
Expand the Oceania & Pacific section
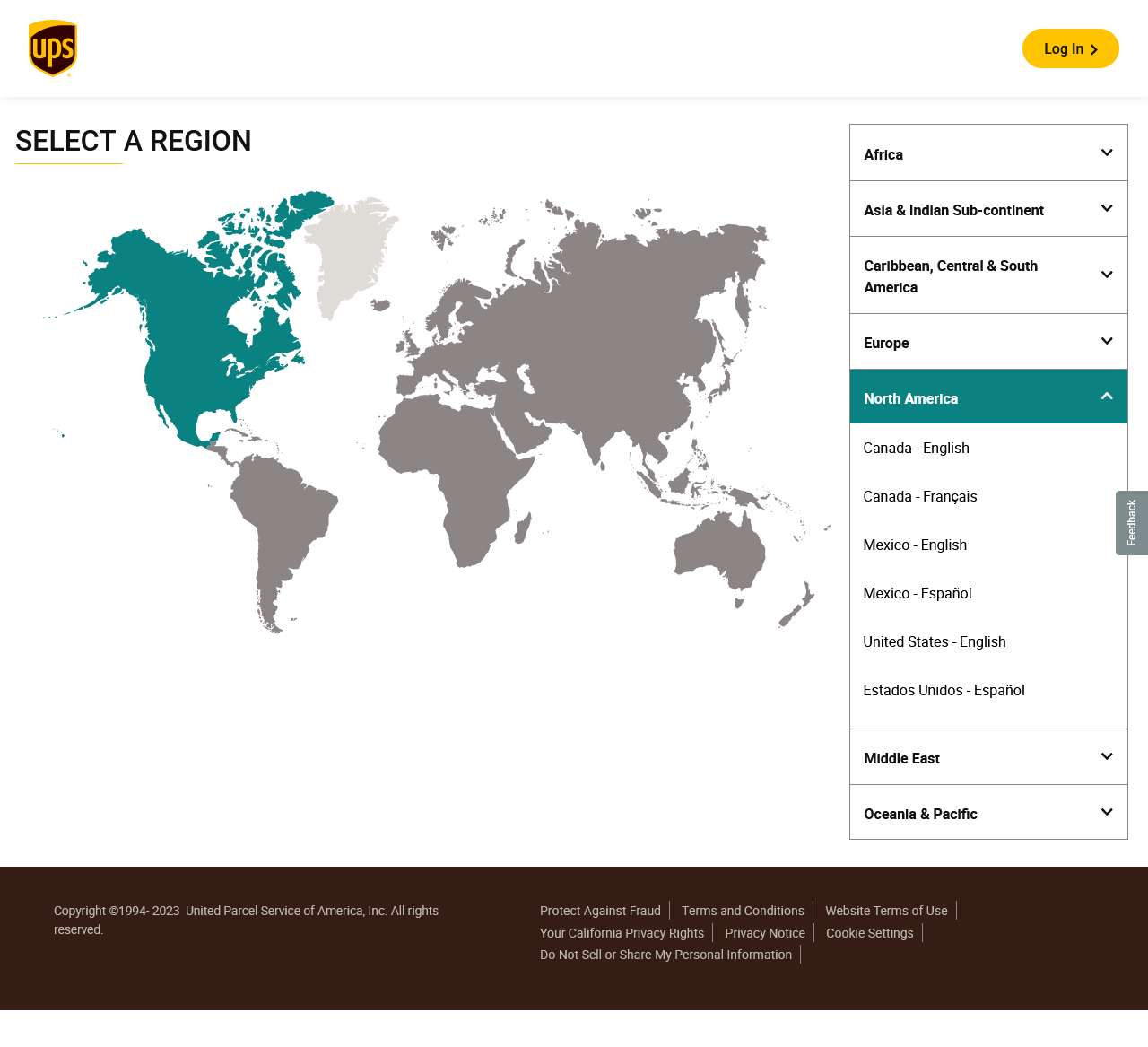pos(988,813)
